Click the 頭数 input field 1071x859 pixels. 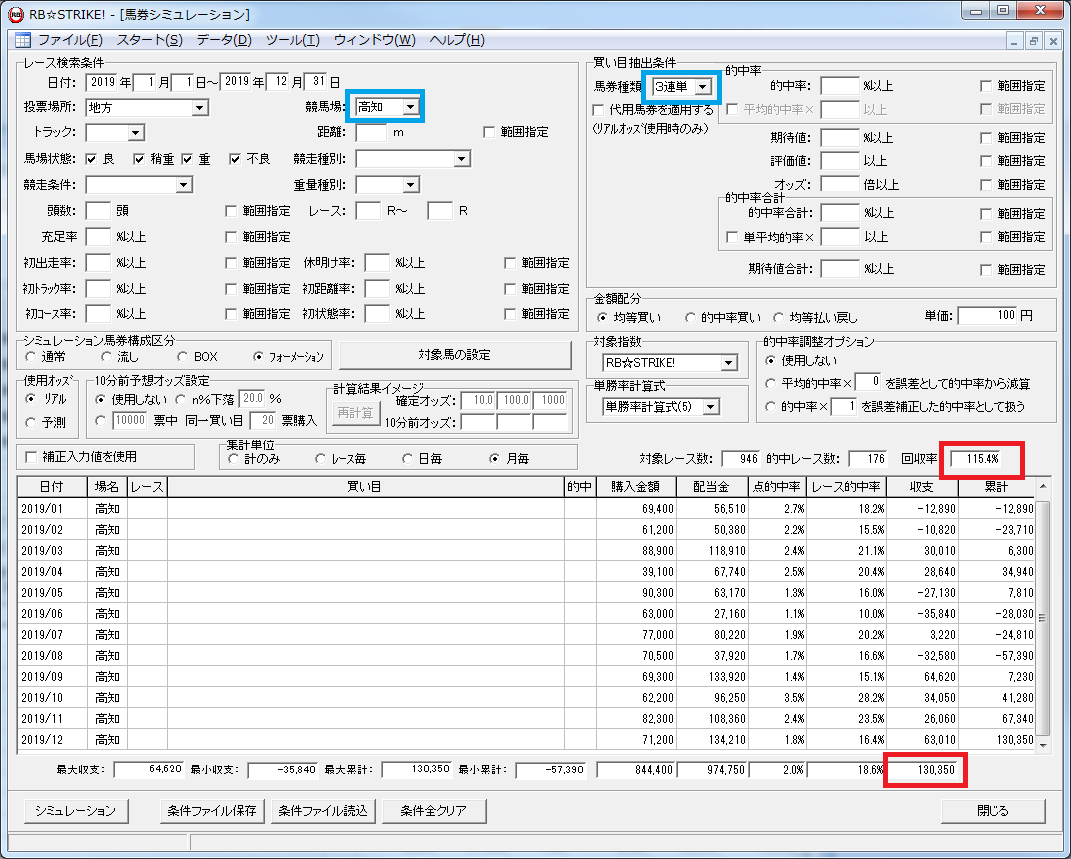[98, 210]
